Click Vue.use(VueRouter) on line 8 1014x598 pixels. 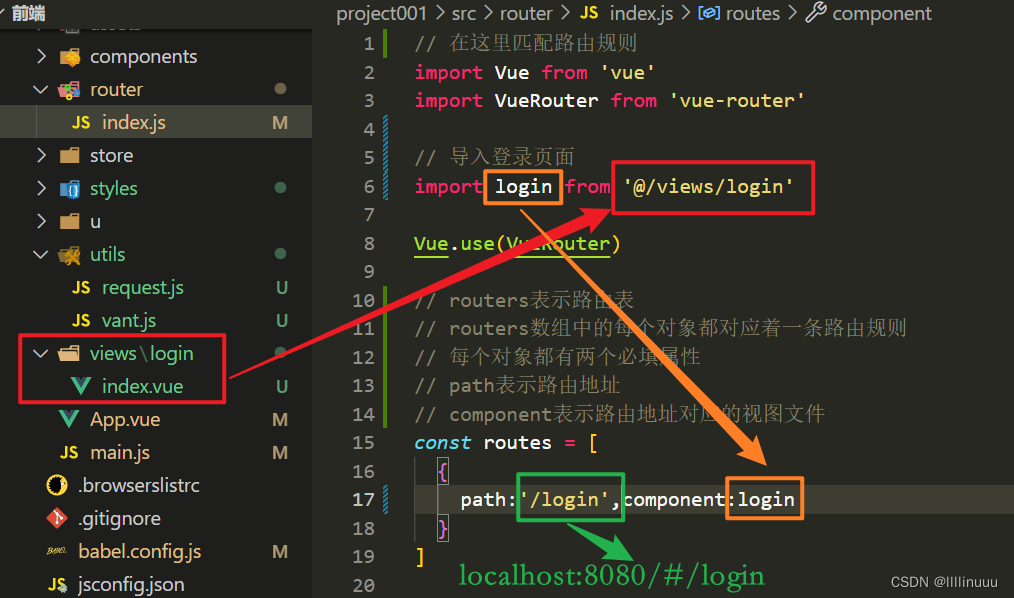517,244
